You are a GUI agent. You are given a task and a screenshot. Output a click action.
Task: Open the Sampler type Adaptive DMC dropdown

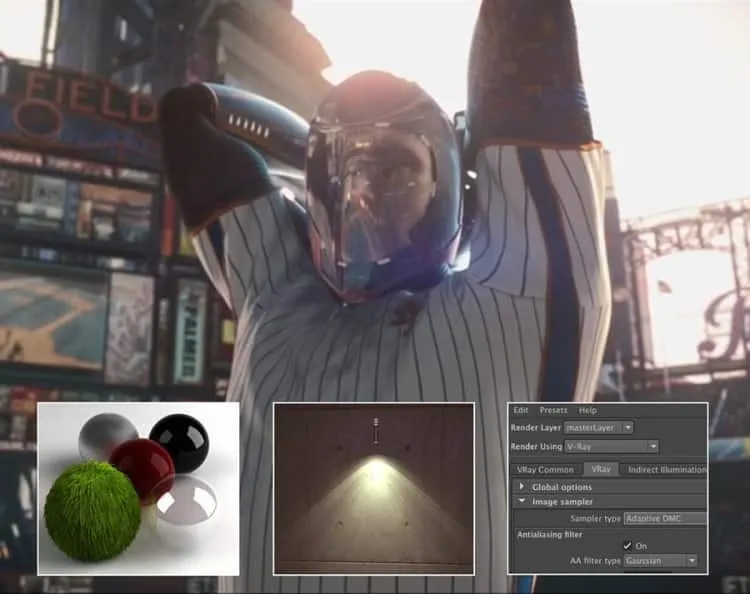665,518
